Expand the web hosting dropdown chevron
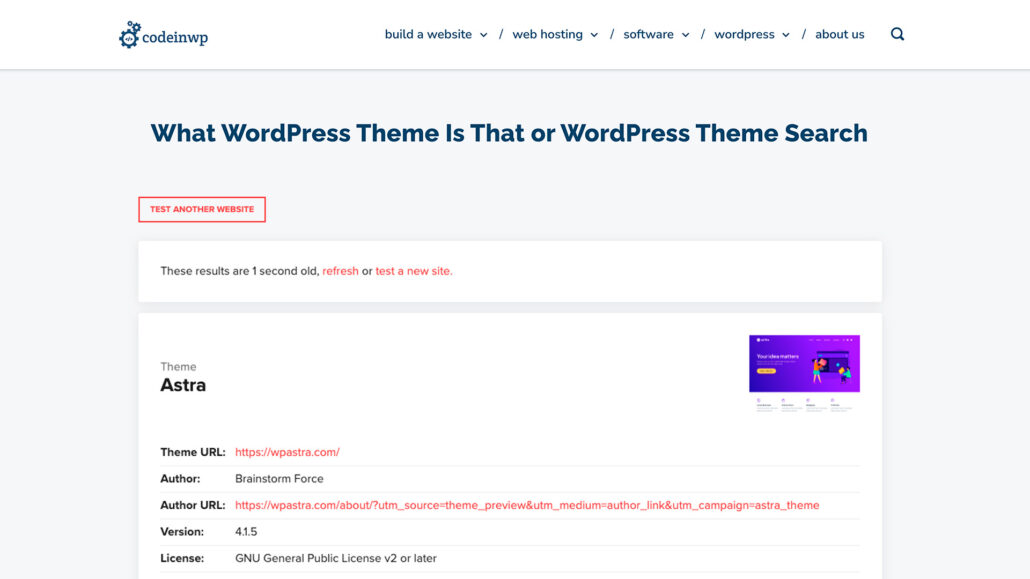Screen dimensions: 1030x579 tap(594, 34)
